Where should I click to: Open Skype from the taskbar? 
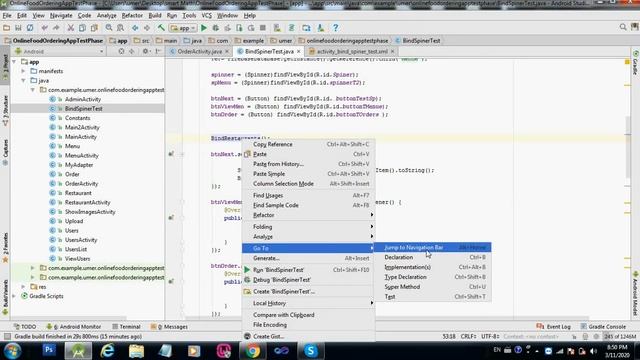[x=311, y=351]
